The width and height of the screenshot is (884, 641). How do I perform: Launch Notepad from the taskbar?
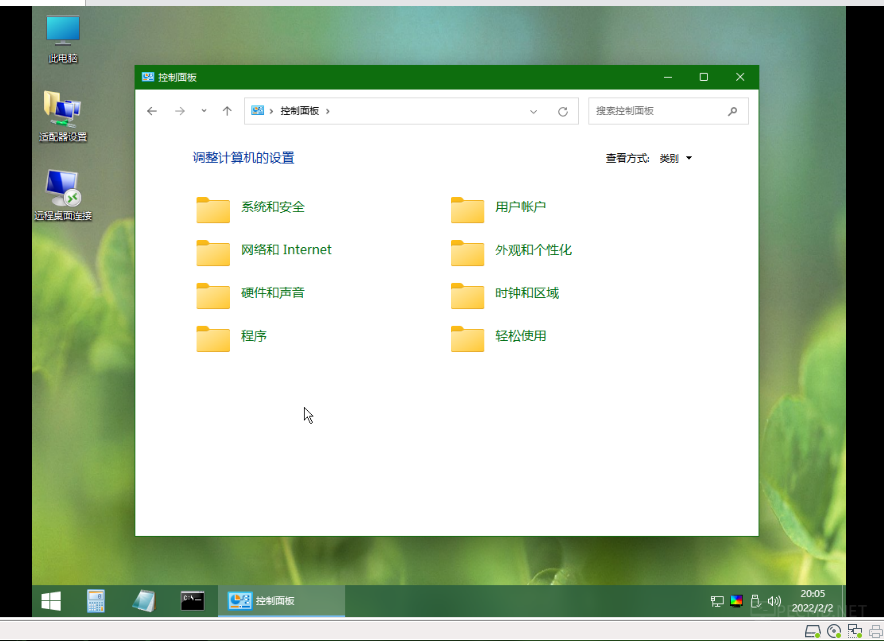144,601
